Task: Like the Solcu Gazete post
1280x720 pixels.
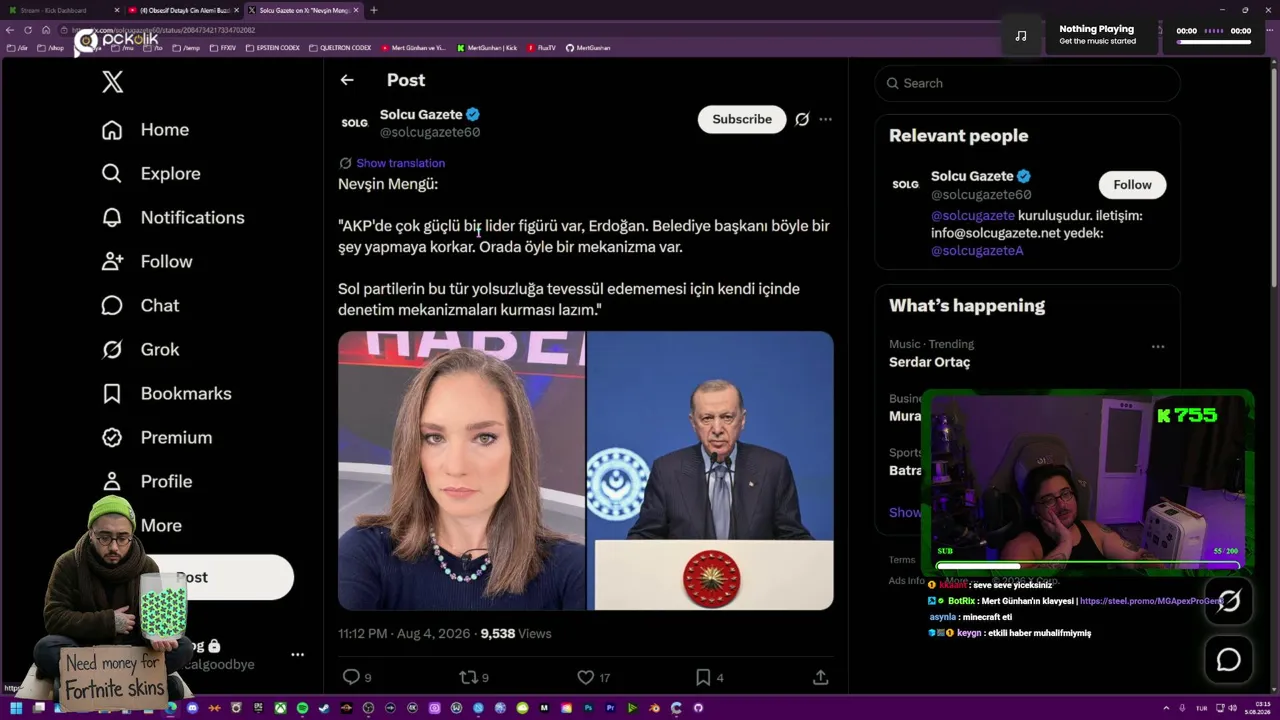Action: pos(586,677)
